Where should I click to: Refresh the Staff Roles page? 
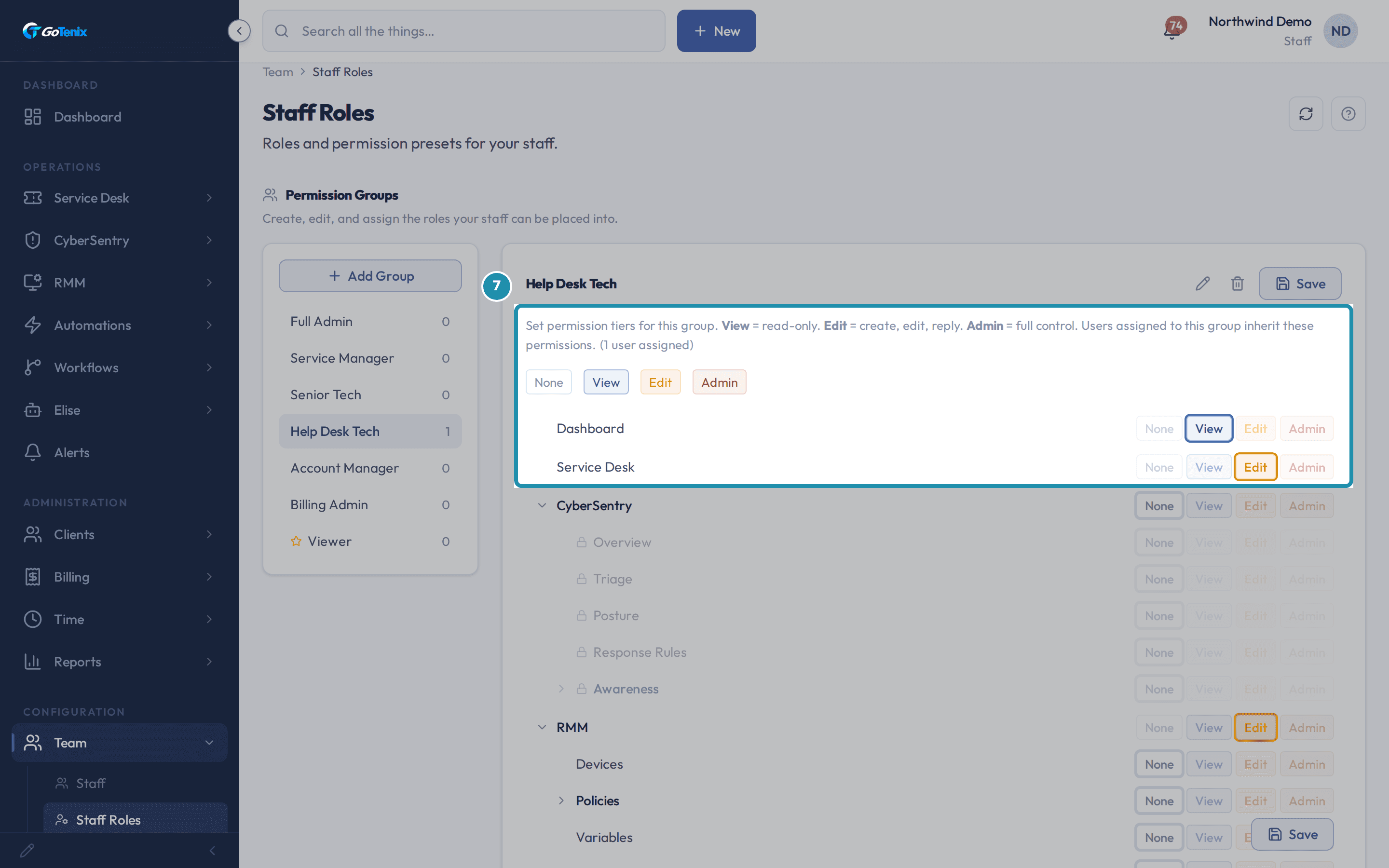[x=1306, y=114]
